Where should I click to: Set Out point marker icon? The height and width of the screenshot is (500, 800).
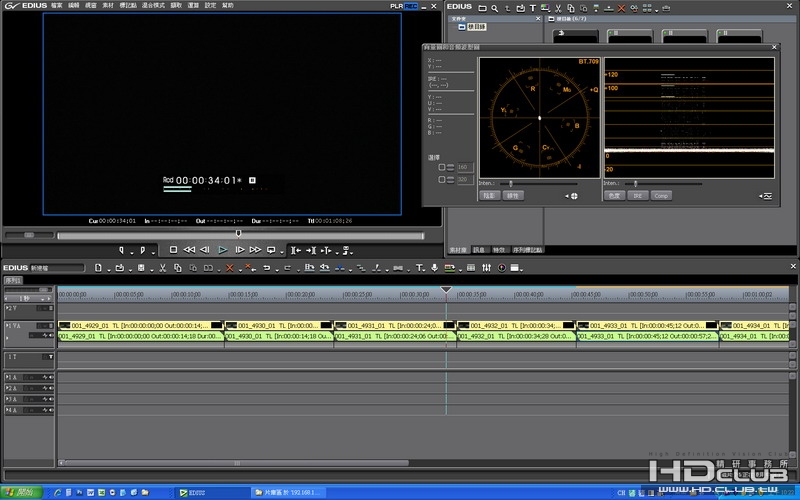142,250
